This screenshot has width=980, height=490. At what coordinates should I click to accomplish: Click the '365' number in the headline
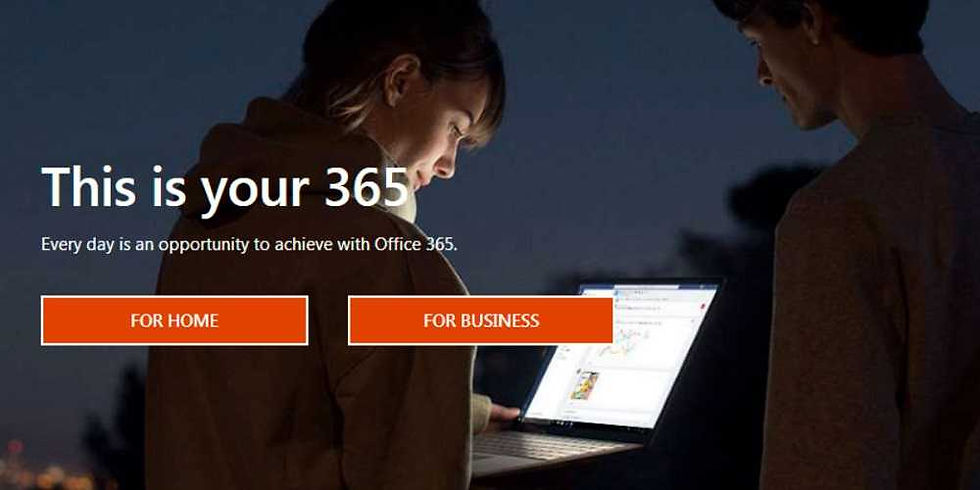pyautogui.click(x=367, y=188)
